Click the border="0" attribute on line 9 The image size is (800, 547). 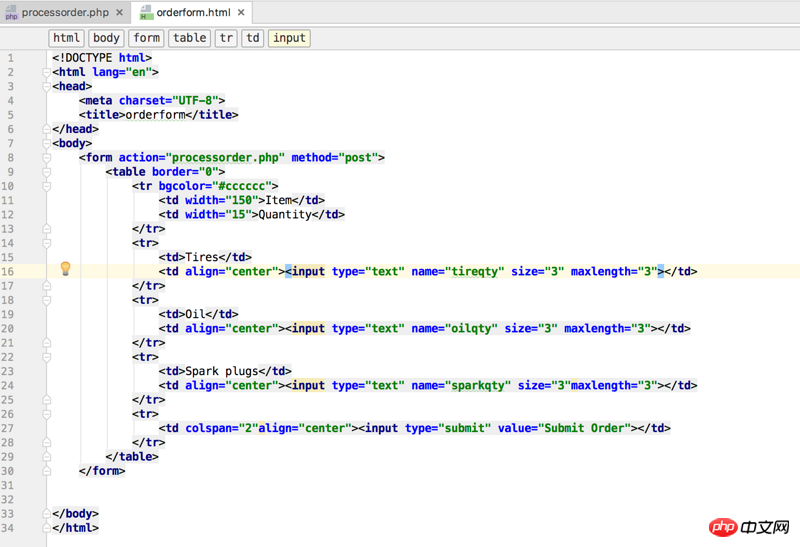[185, 172]
